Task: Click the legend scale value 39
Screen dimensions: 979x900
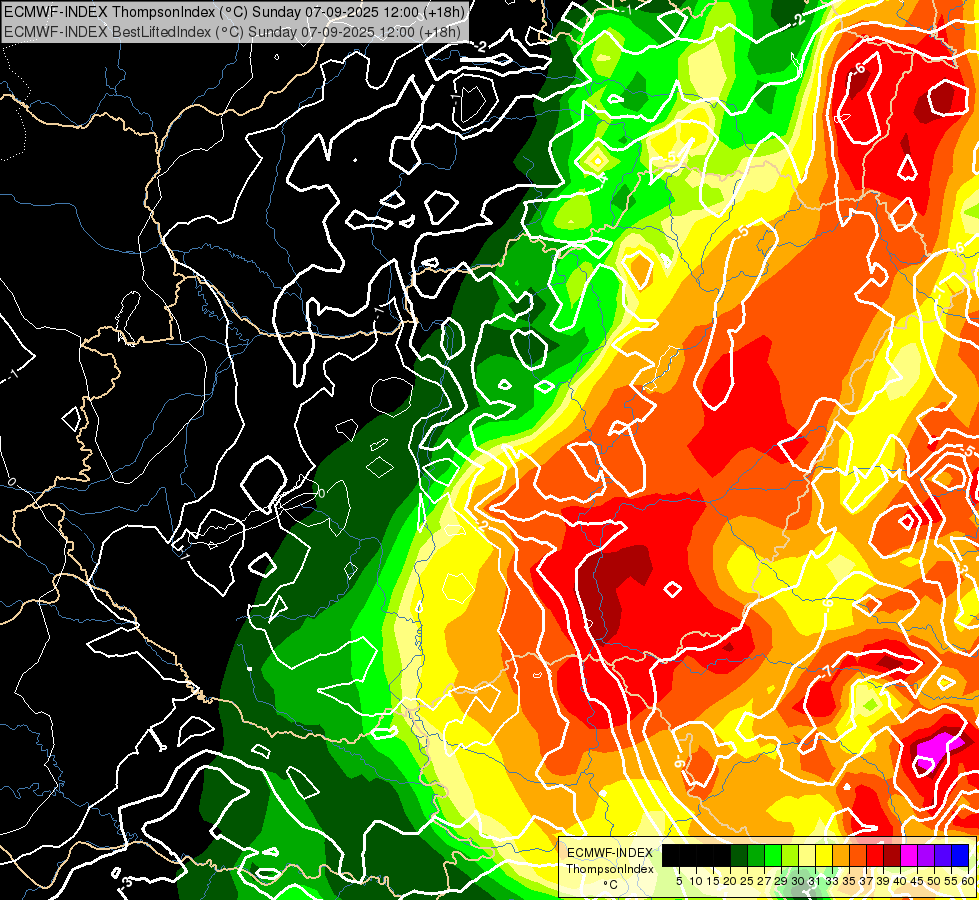Action: click(883, 881)
